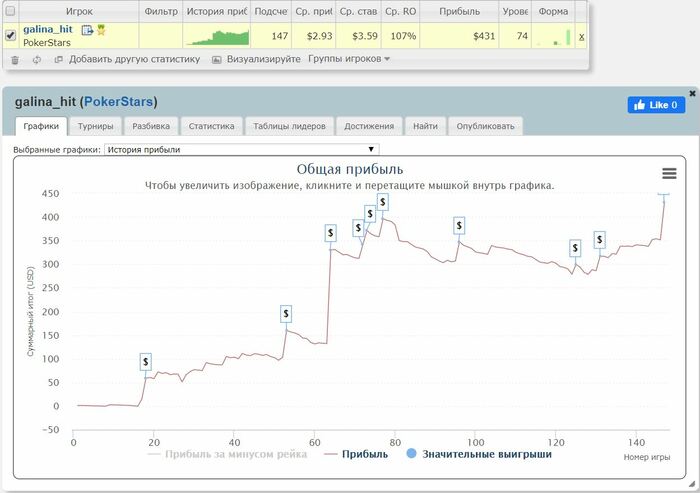Open the green profit history mini chart
The width and height of the screenshot is (700, 493).
pyautogui.click(x=217, y=37)
